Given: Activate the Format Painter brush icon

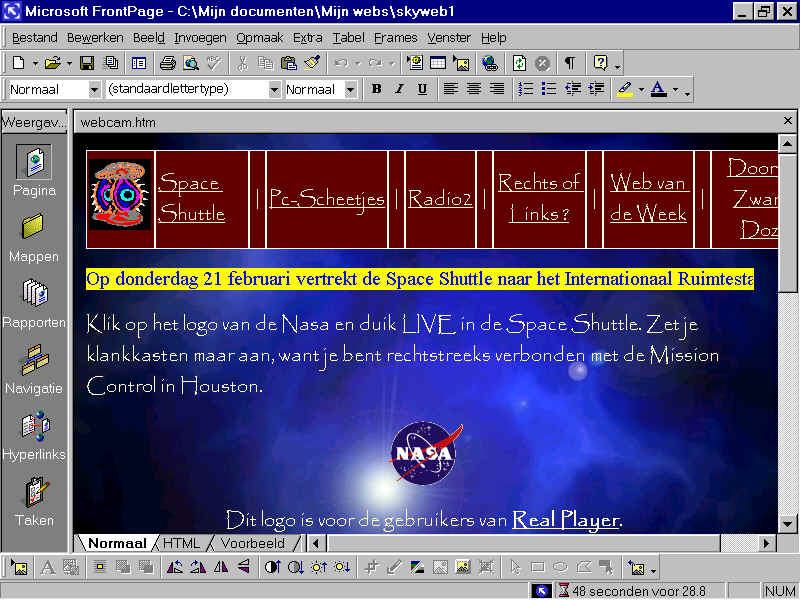Looking at the screenshot, I should click(x=312, y=63).
